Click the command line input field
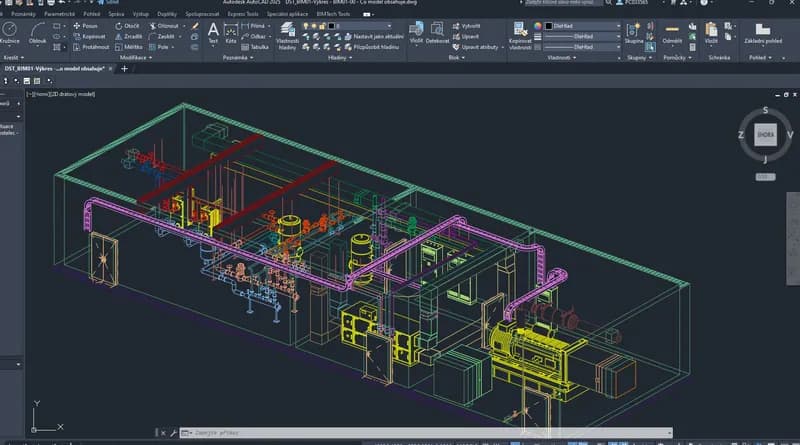Viewport: 800px width, 445px height. pyautogui.click(x=426, y=433)
